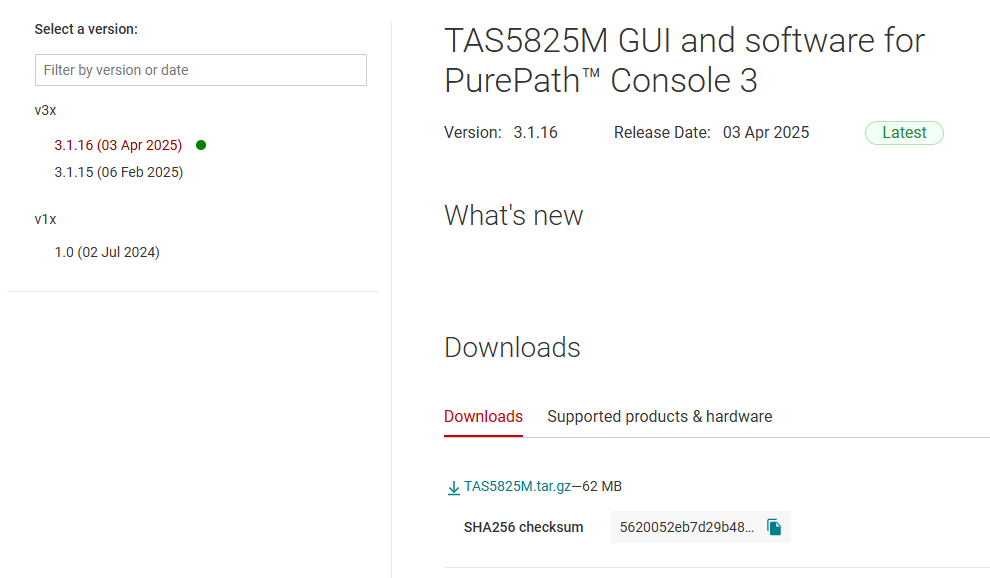990x578 pixels.
Task: Click the download arrow icon beside TAS5825M.tar.gz
Action: tap(453, 488)
